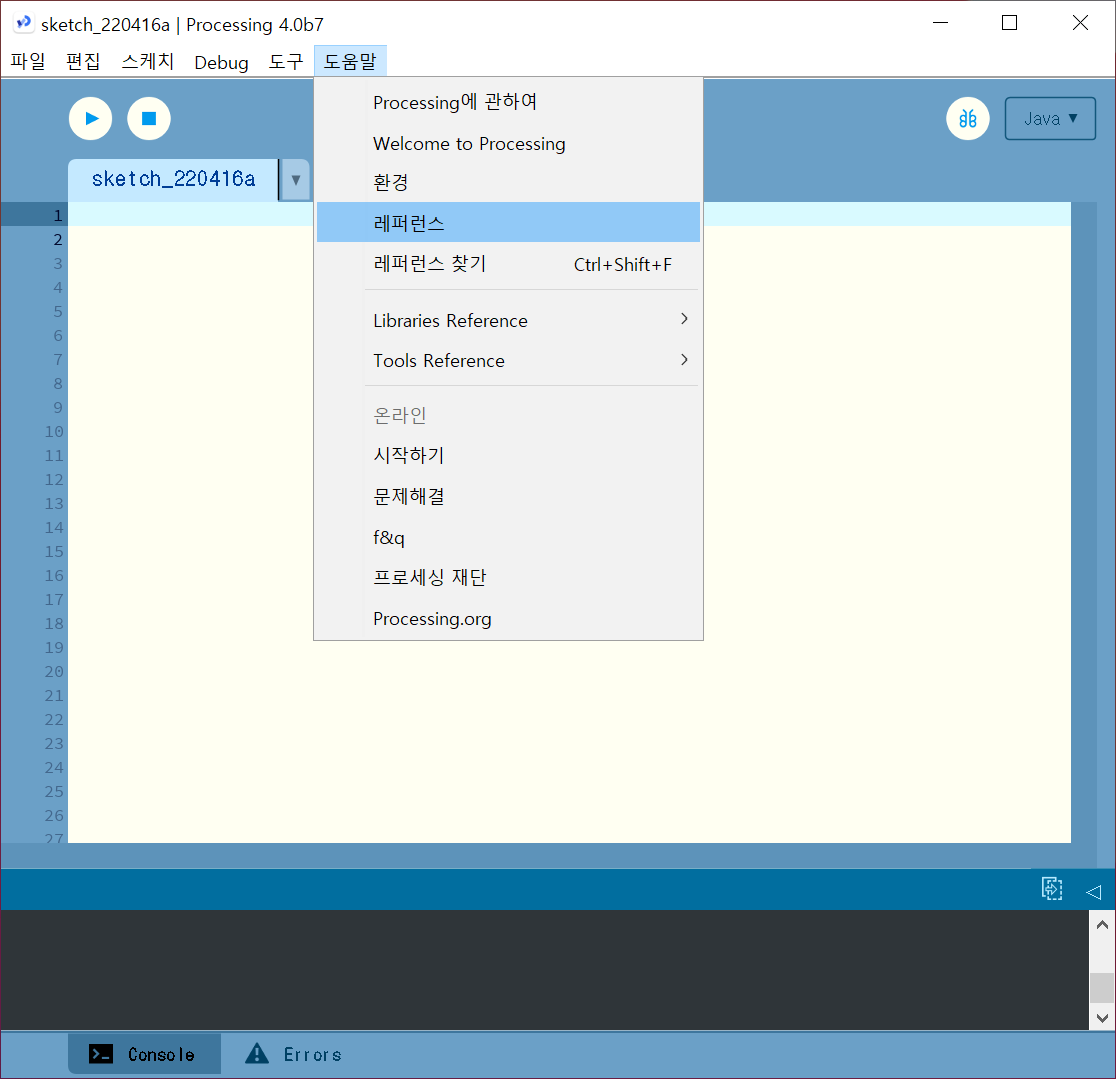Run the sketch with the play button
Screen dimensions: 1116x1079
pos(90,118)
